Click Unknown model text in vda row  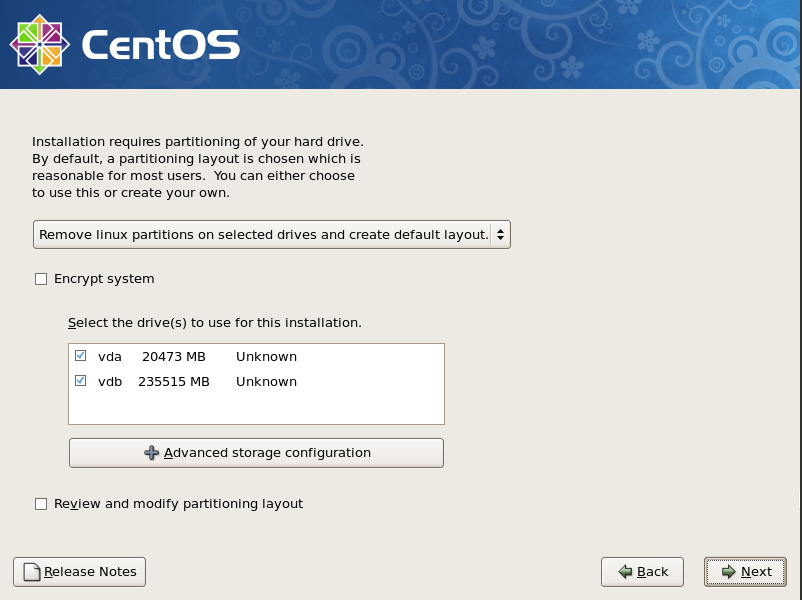(266, 357)
